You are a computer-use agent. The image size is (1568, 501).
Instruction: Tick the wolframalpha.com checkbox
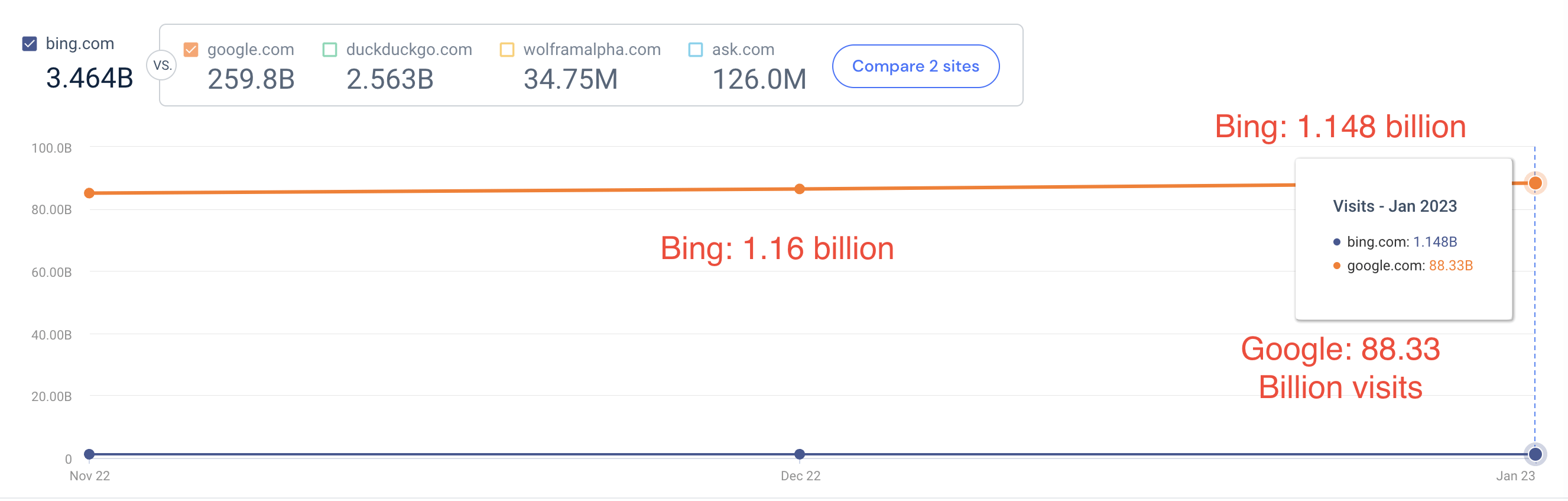(x=507, y=50)
